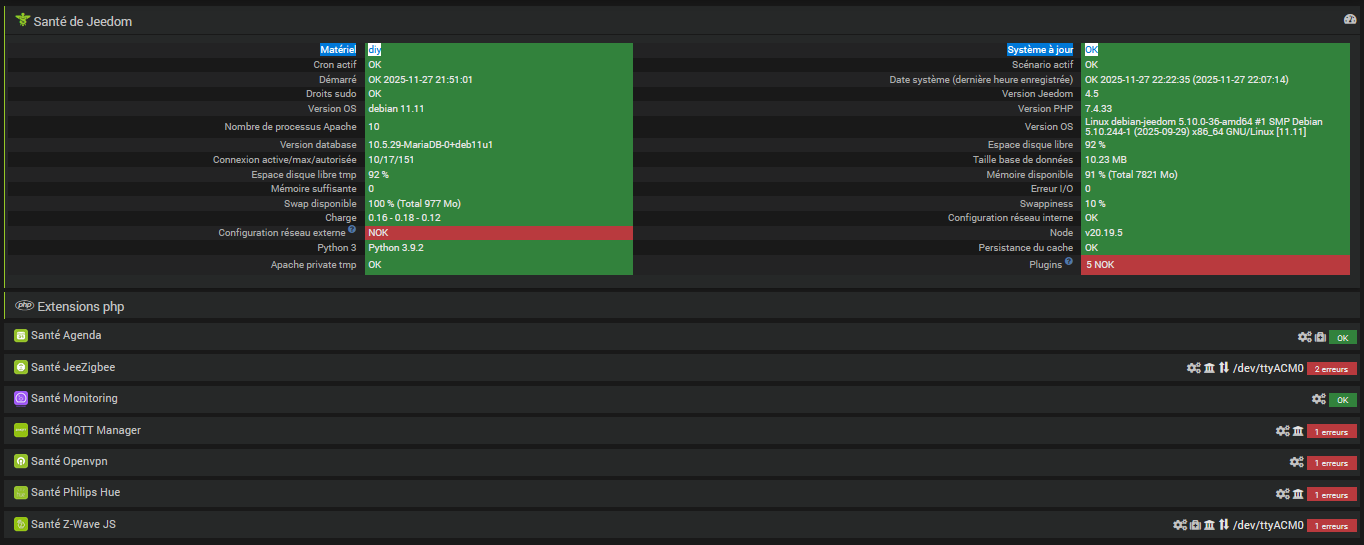This screenshot has height=545, width=1364.
Task: Click the /dev/ttyACM0 port label for Z-Wave JS
Action: coord(1268,525)
